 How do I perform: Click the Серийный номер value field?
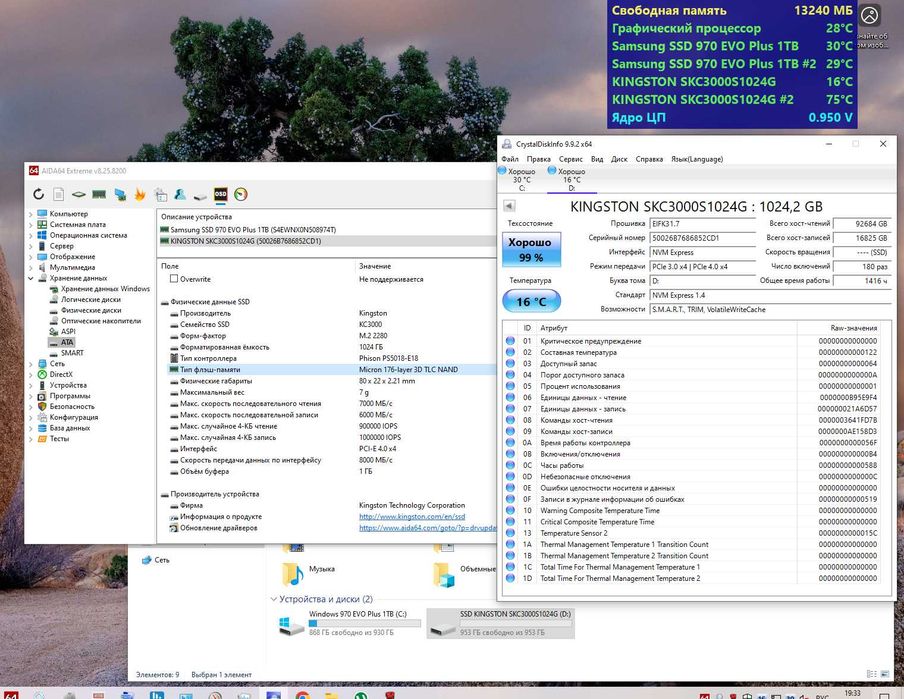click(702, 238)
